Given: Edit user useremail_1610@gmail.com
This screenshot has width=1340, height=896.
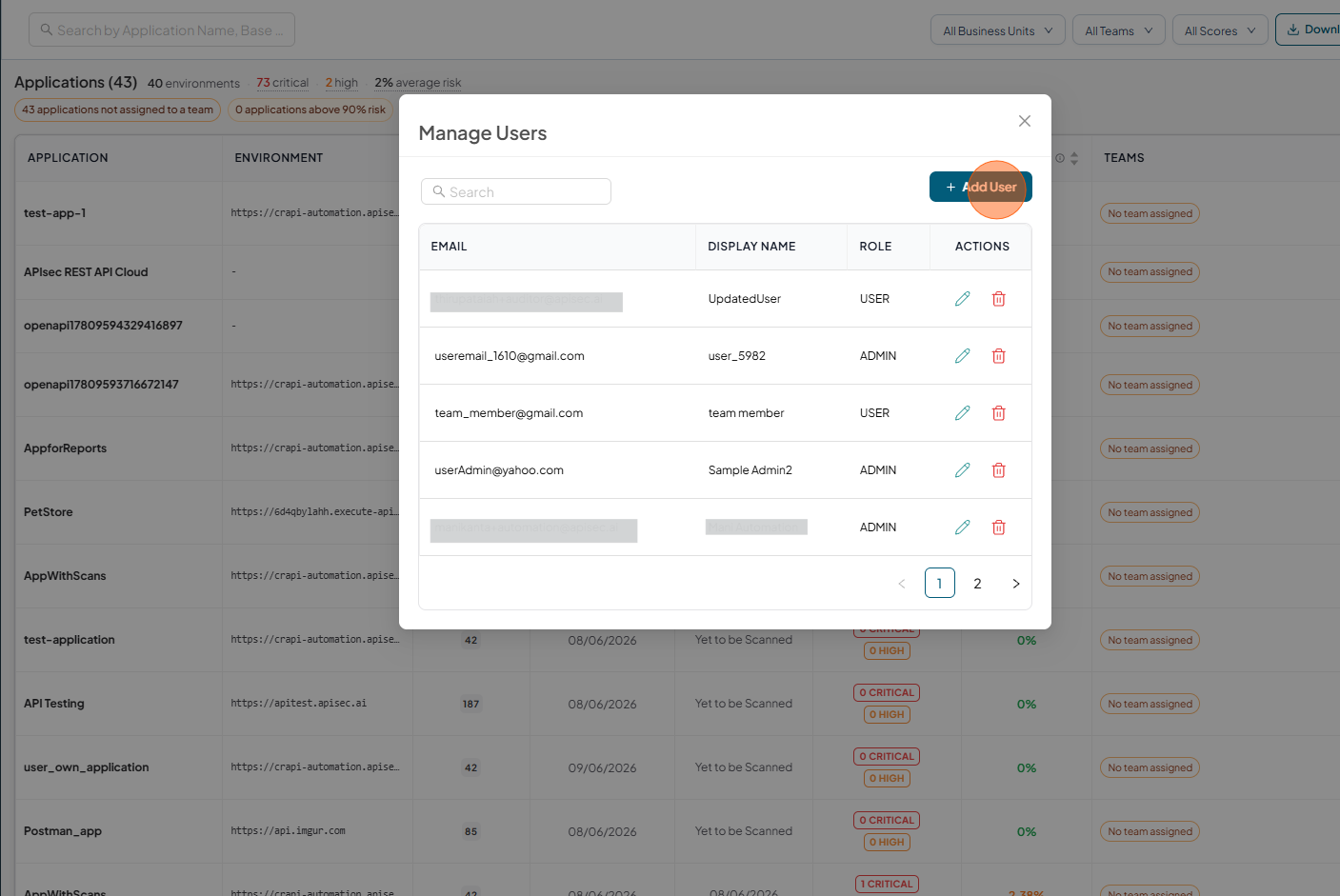Looking at the screenshot, I should coord(963,356).
